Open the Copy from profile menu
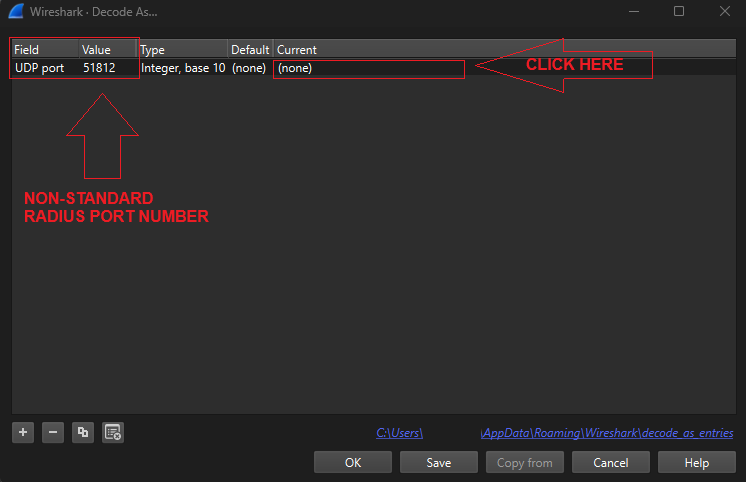Viewport: 746px width, 482px height. click(524, 463)
